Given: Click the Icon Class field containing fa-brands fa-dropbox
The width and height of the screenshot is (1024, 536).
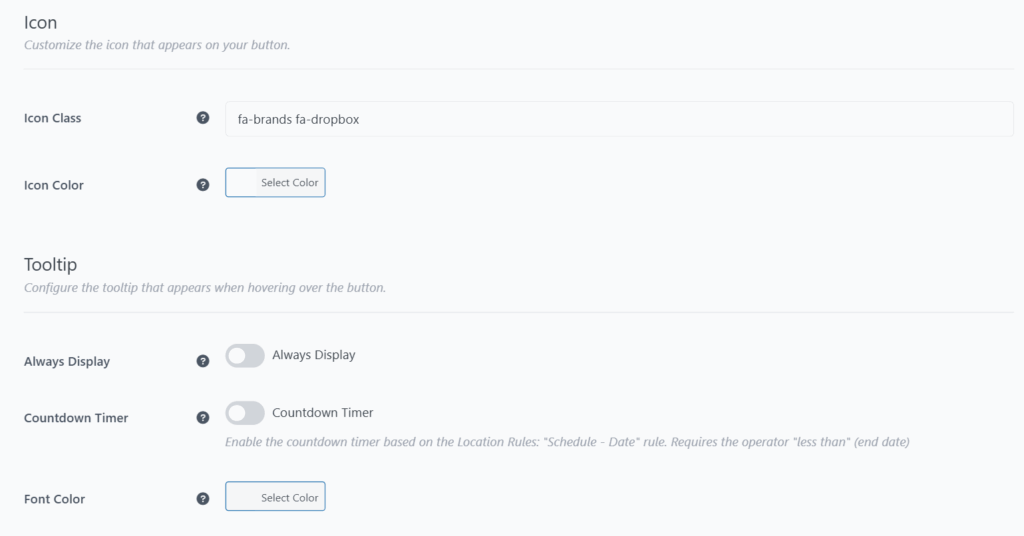Looking at the screenshot, I should pyautogui.click(x=619, y=119).
